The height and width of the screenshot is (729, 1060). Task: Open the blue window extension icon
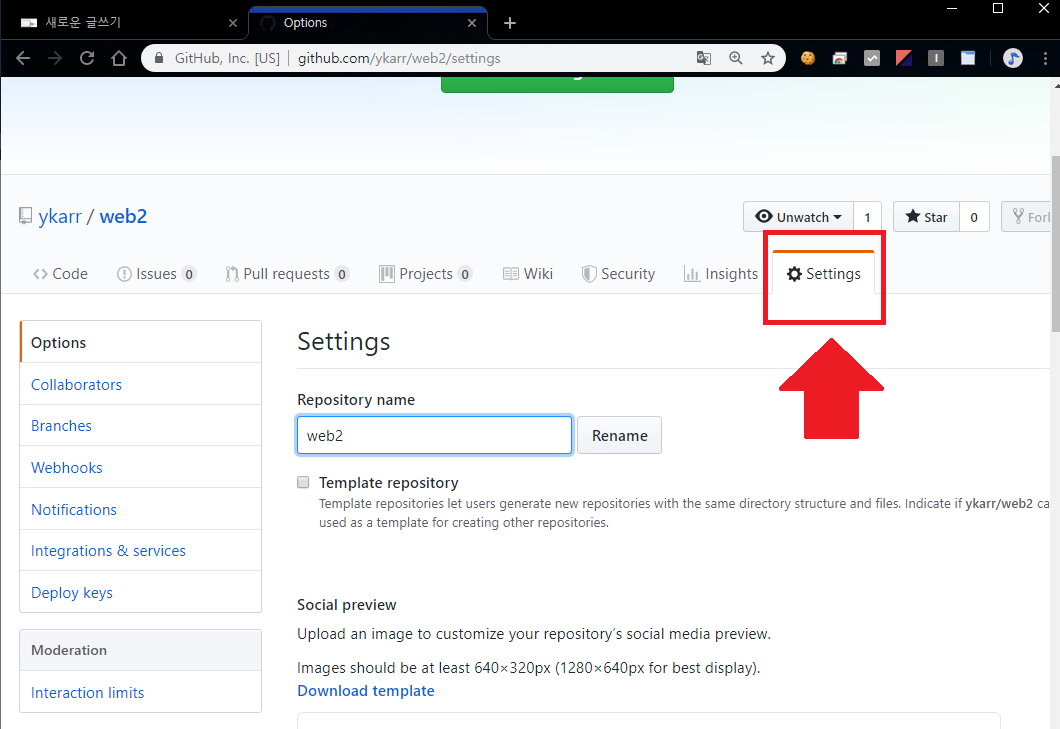coord(968,58)
